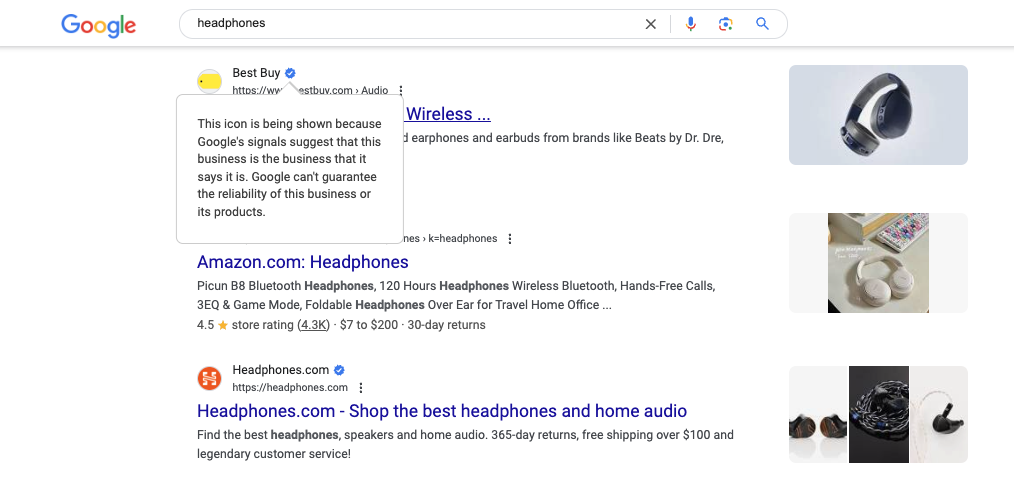Click the orange Headphones.com favicon
The height and width of the screenshot is (498, 1014).
coord(209,378)
